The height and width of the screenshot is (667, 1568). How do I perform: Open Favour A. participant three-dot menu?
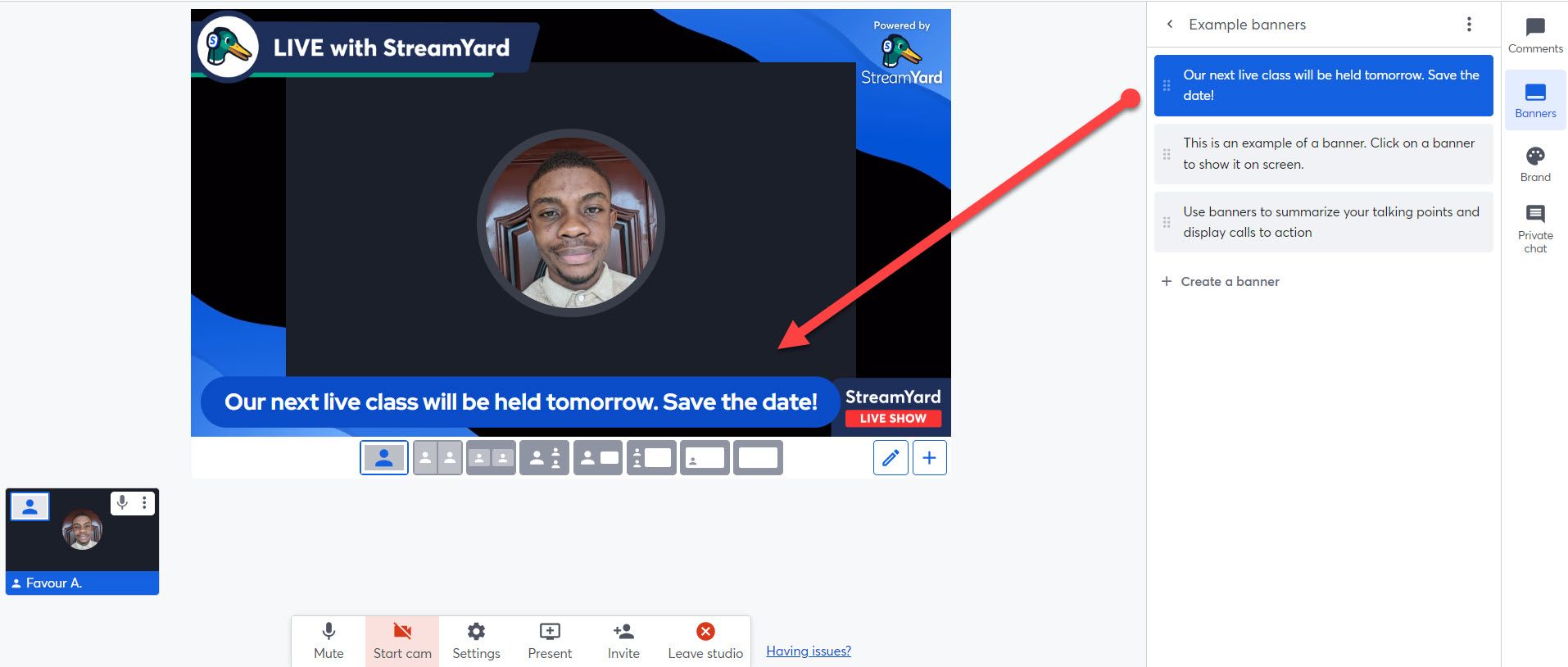pyautogui.click(x=144, y=502)
